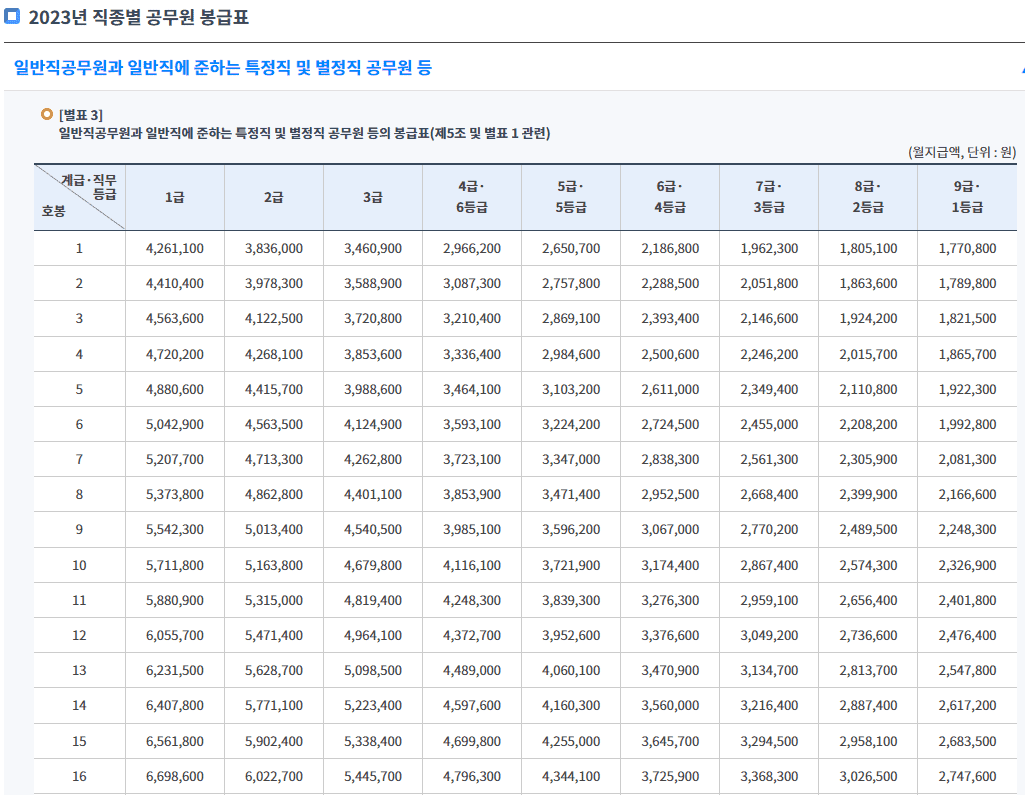This screenshot has width=1025, height=795.
Task: Click the cell 4,819,400
Action: (373, 600)
